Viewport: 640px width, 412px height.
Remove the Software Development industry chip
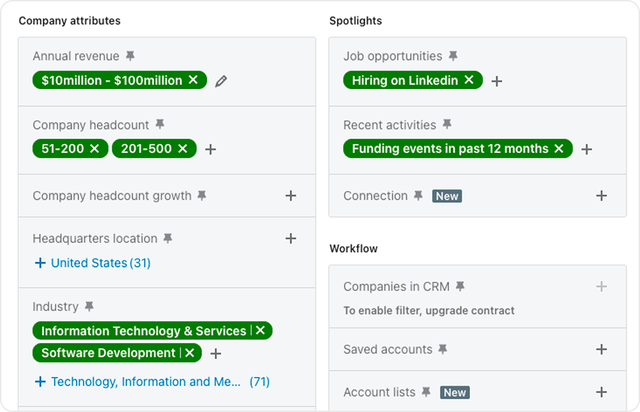(x=189, y=353)
